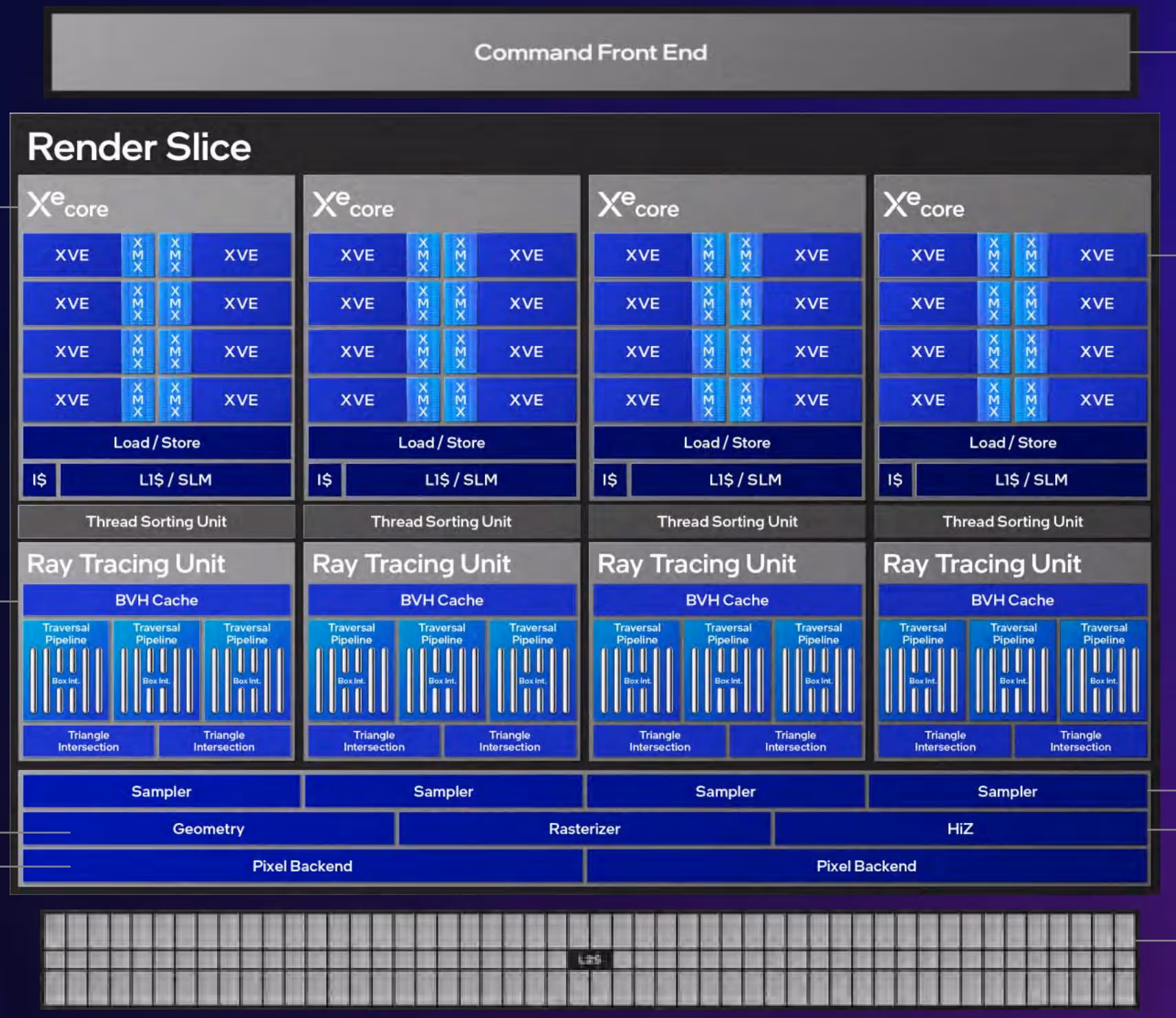The width and height of the screenshot is (1176, 1018).
Task: Click the rightmost Ray Tracing Unit title
Action: (x=982, y=564)
